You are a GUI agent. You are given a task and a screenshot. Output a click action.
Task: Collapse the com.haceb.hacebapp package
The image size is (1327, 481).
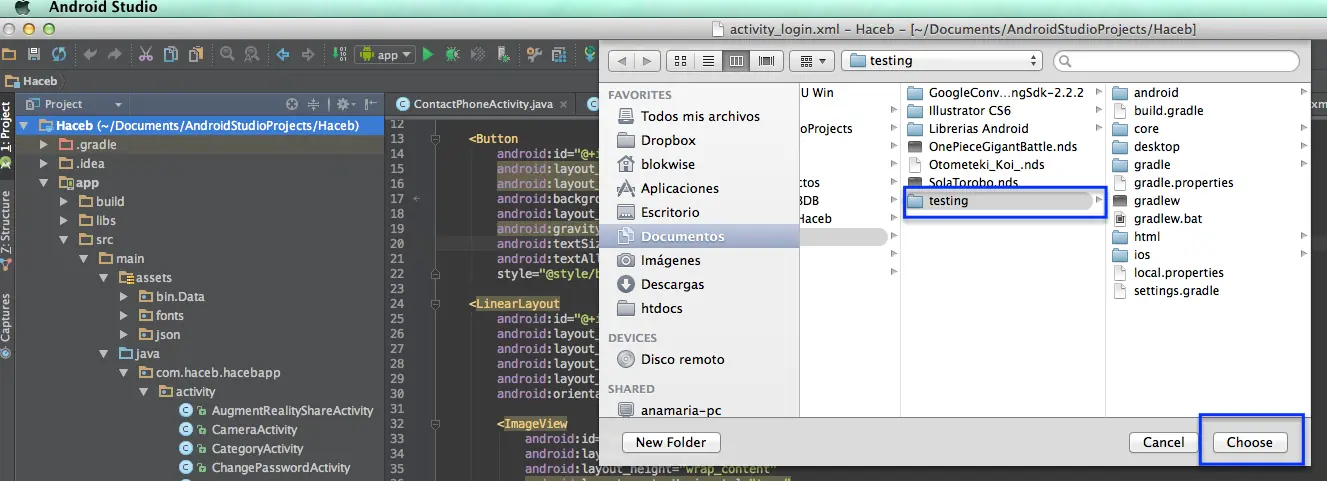(123, 373)
